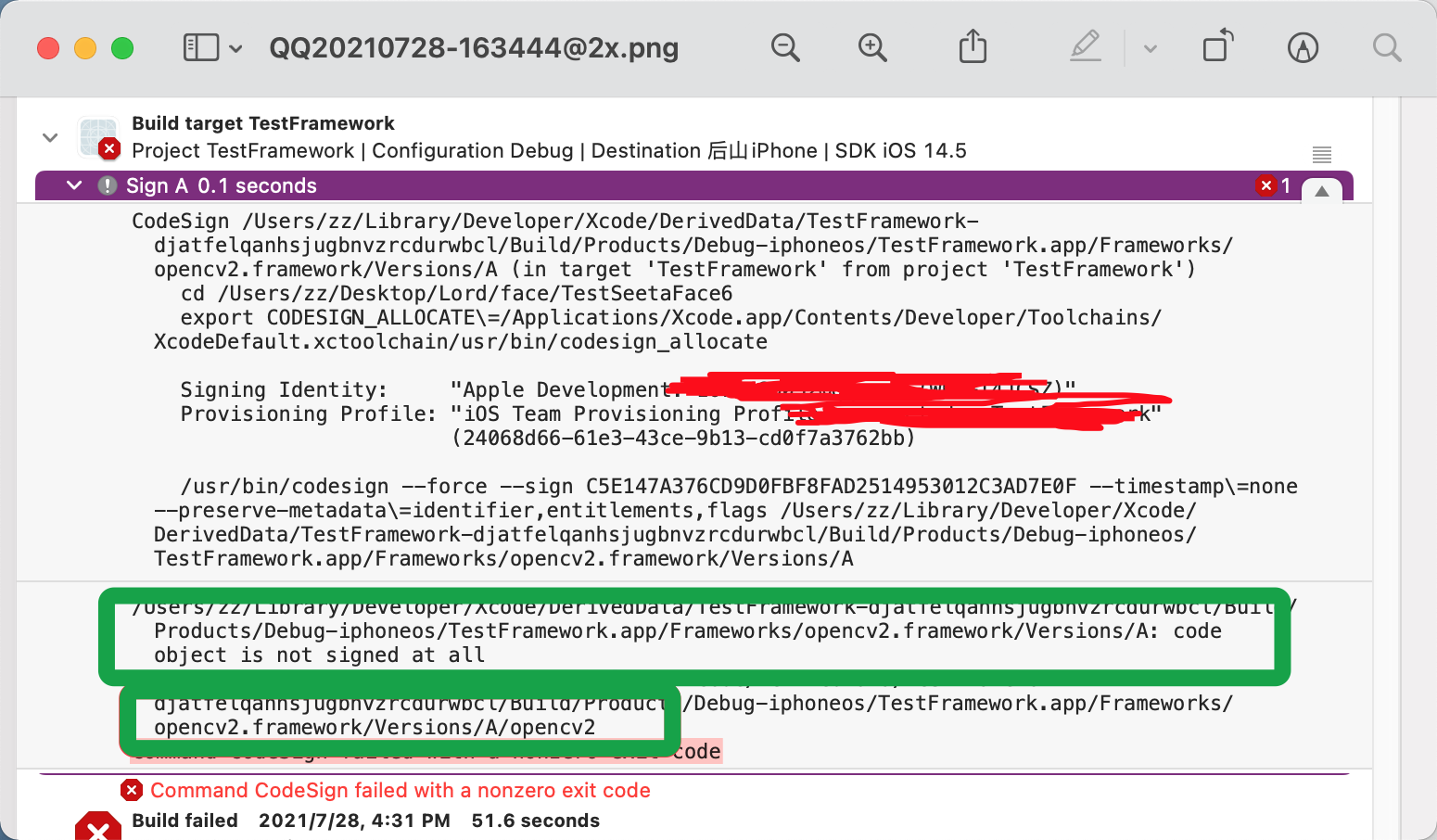Collapse the Build target TestFramework section
Viewport: 1437px width, 840px height.
(50, 137)
